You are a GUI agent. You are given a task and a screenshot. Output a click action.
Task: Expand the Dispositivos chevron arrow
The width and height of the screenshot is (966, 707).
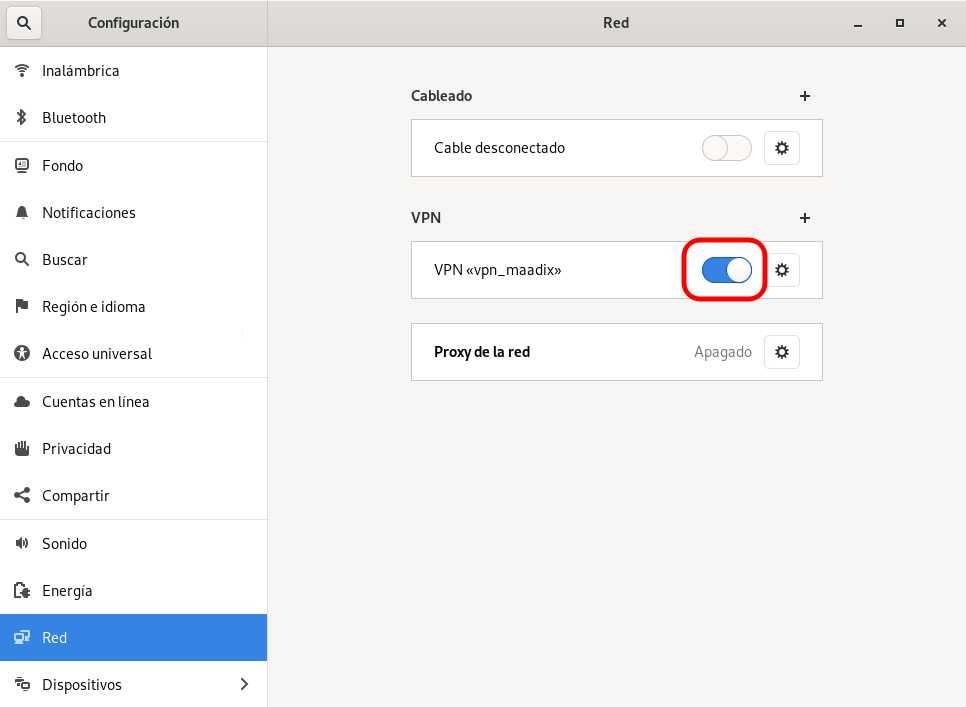coord(245,684)
